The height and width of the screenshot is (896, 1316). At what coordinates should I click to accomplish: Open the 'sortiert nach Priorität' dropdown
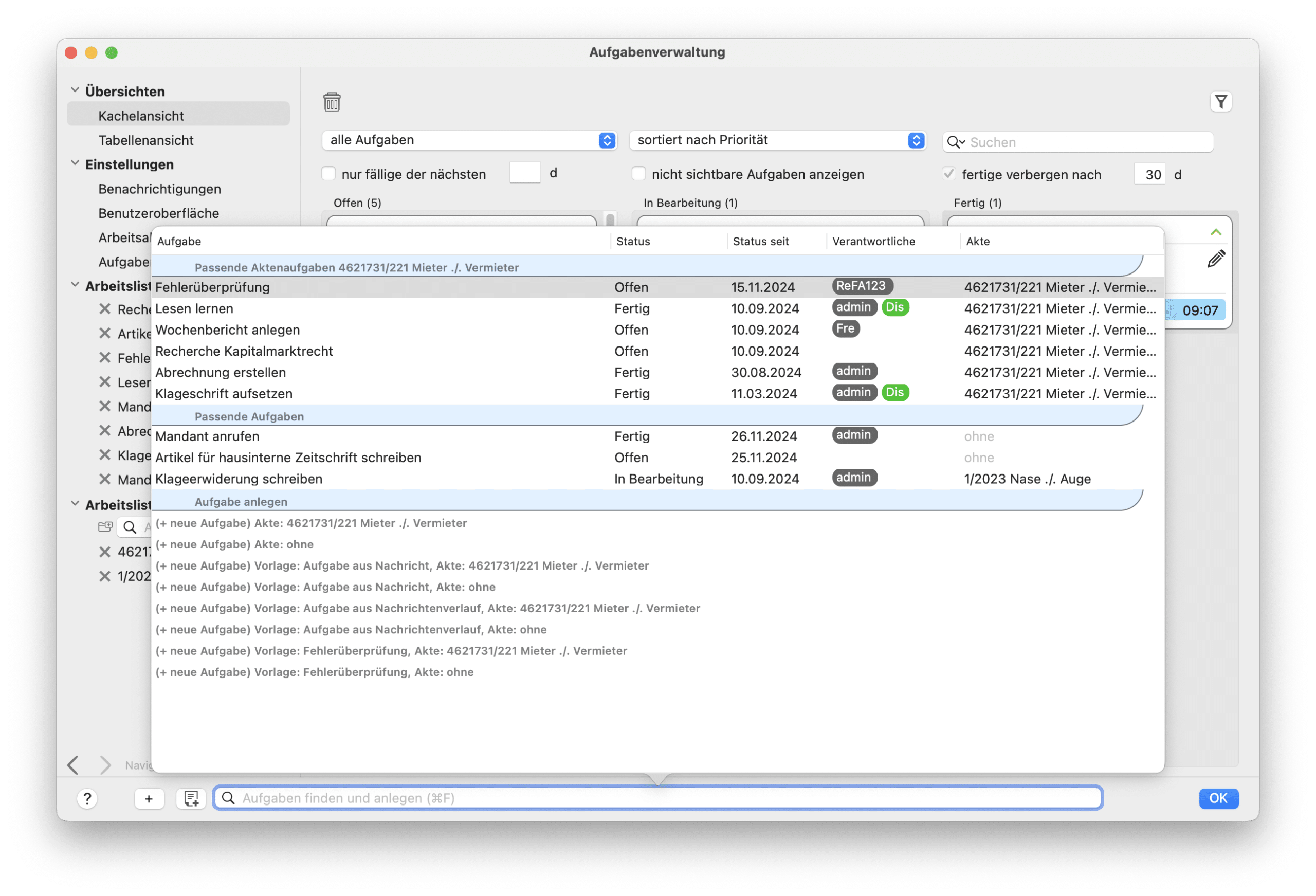pos(777,140)
